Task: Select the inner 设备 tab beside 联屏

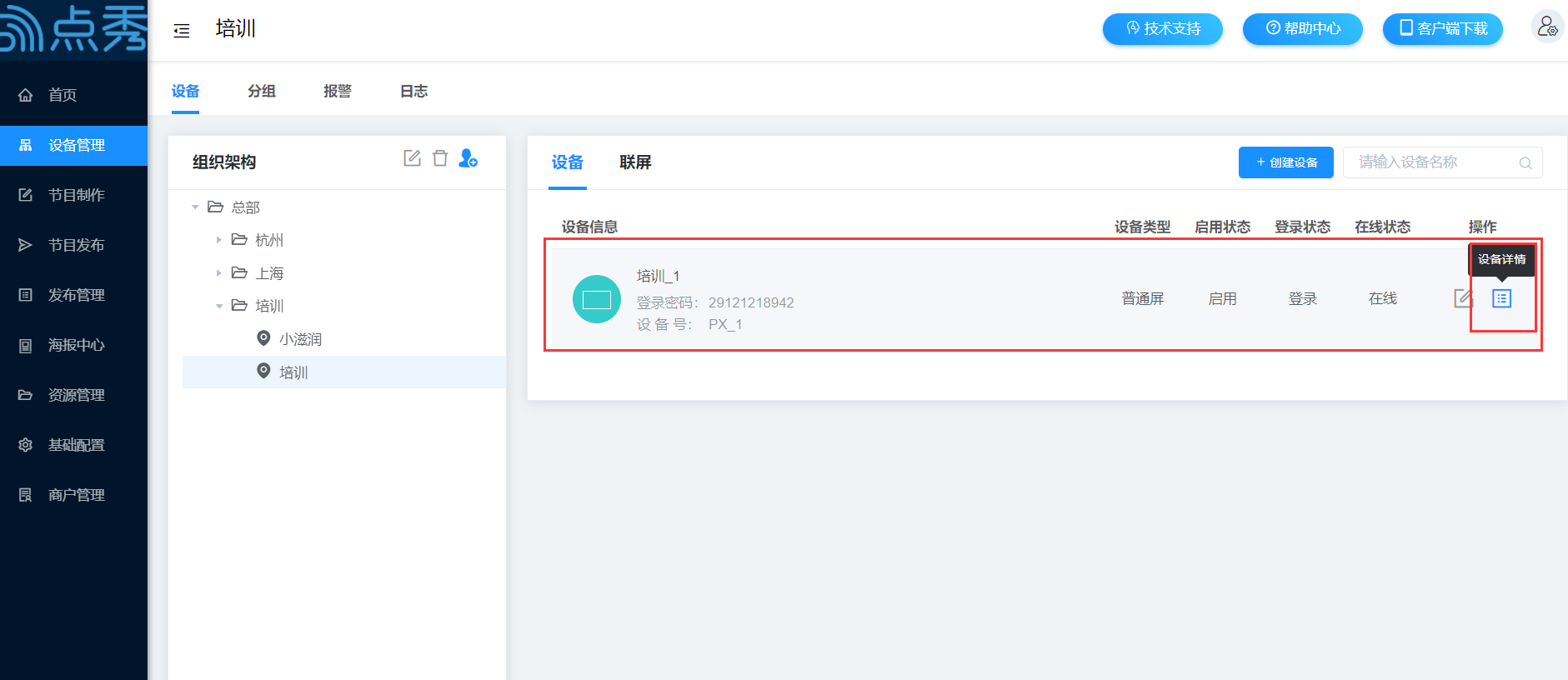Action: click(568, 162)
